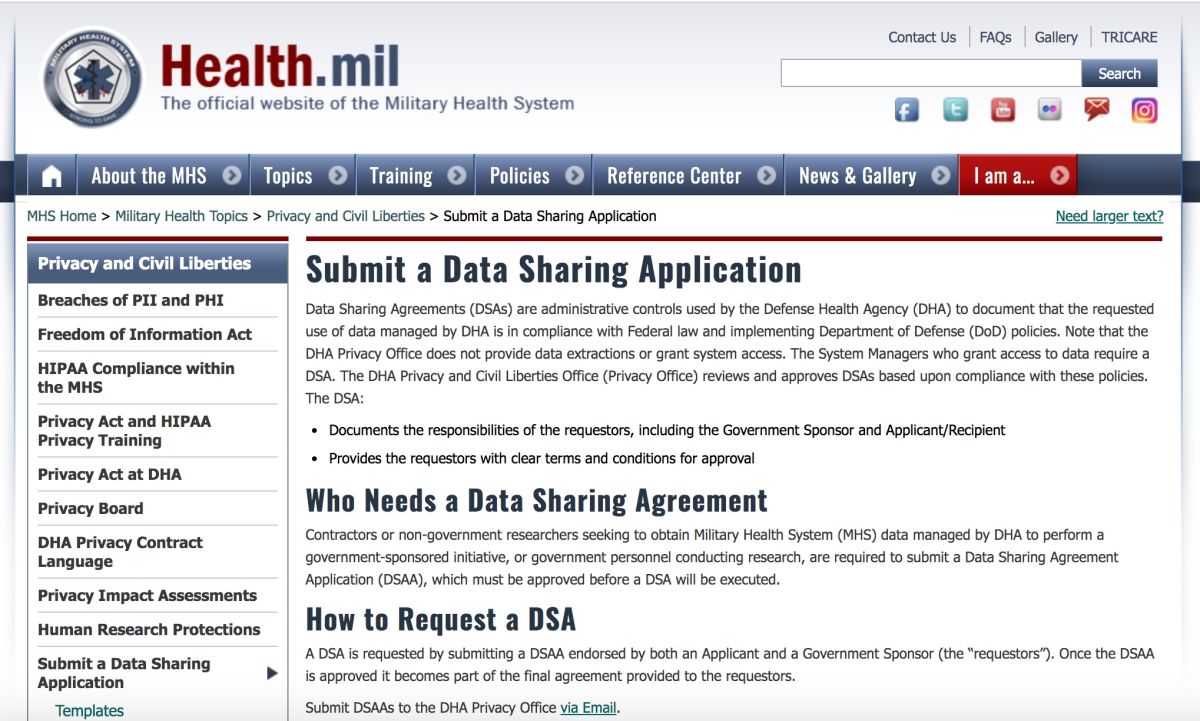The width and height of the screenshot is (1200, 721).
Task: Expand Topics menu arrow
Action: pos(338,176)
